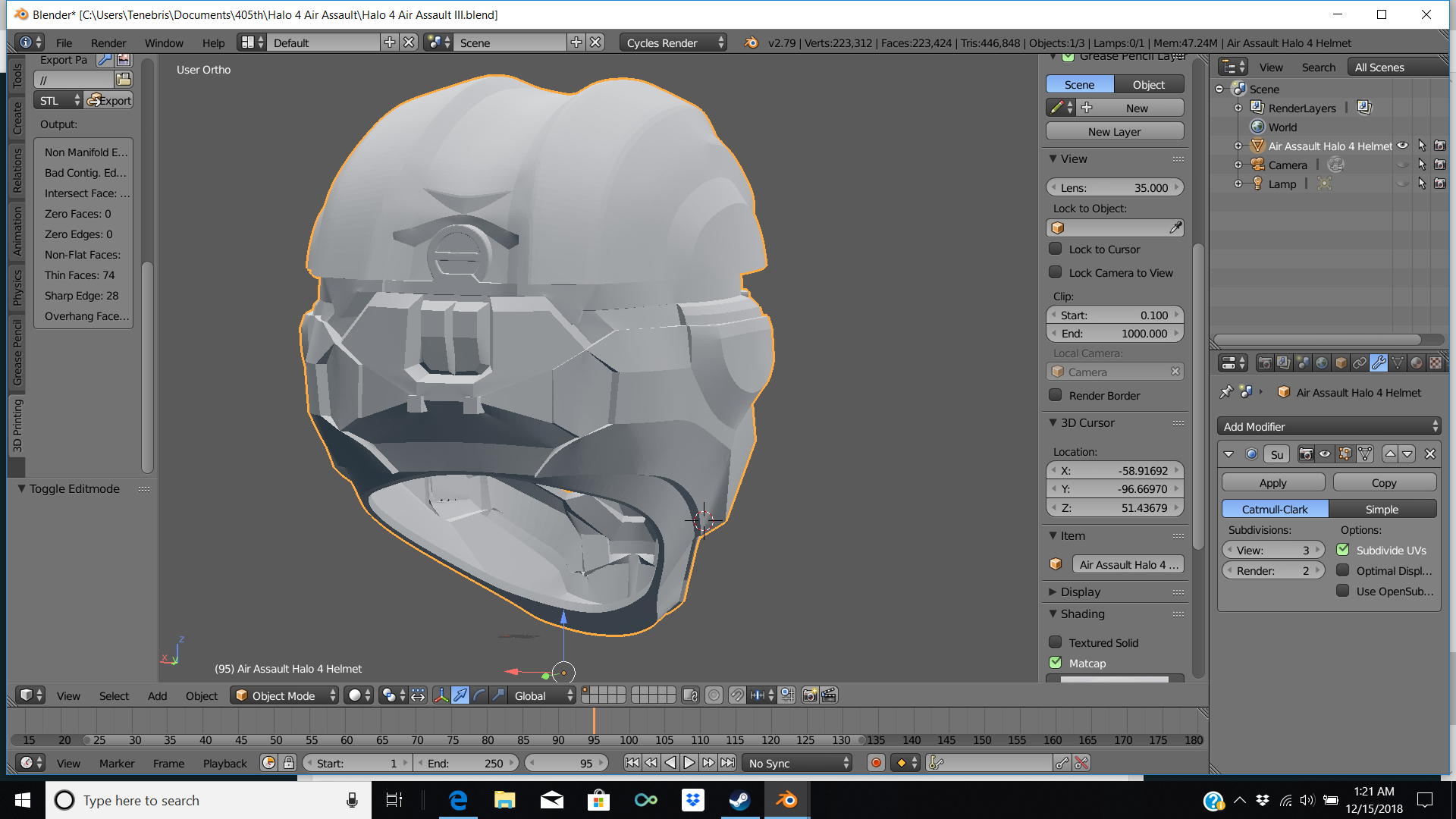Open the File menu
Screen dimensions: 1456x819
(x=64, y=42)
